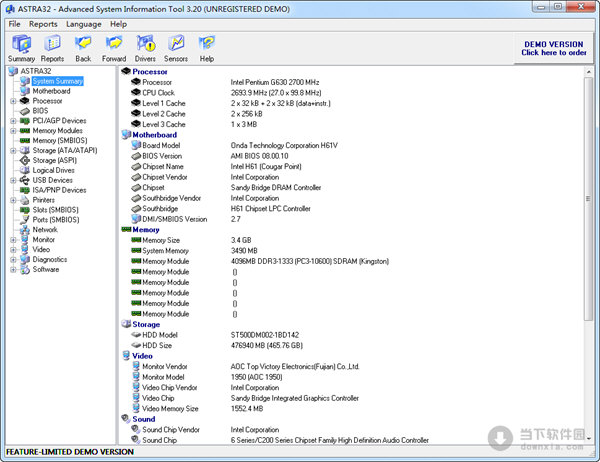Click the Sound Chip Vendor row label

(x=171, y=430)
